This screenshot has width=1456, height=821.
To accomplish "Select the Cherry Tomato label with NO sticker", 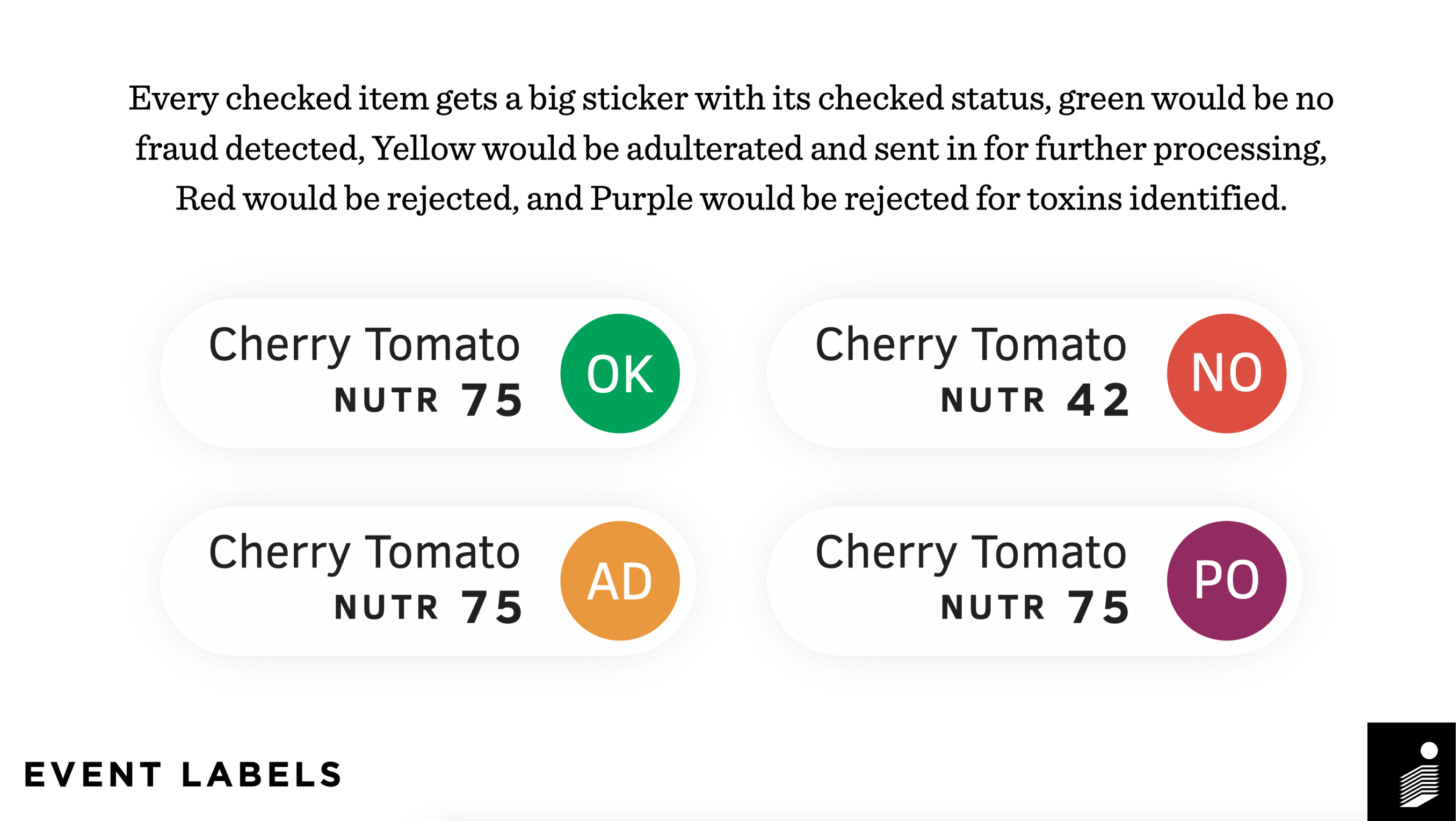I will coord(1034,374).
